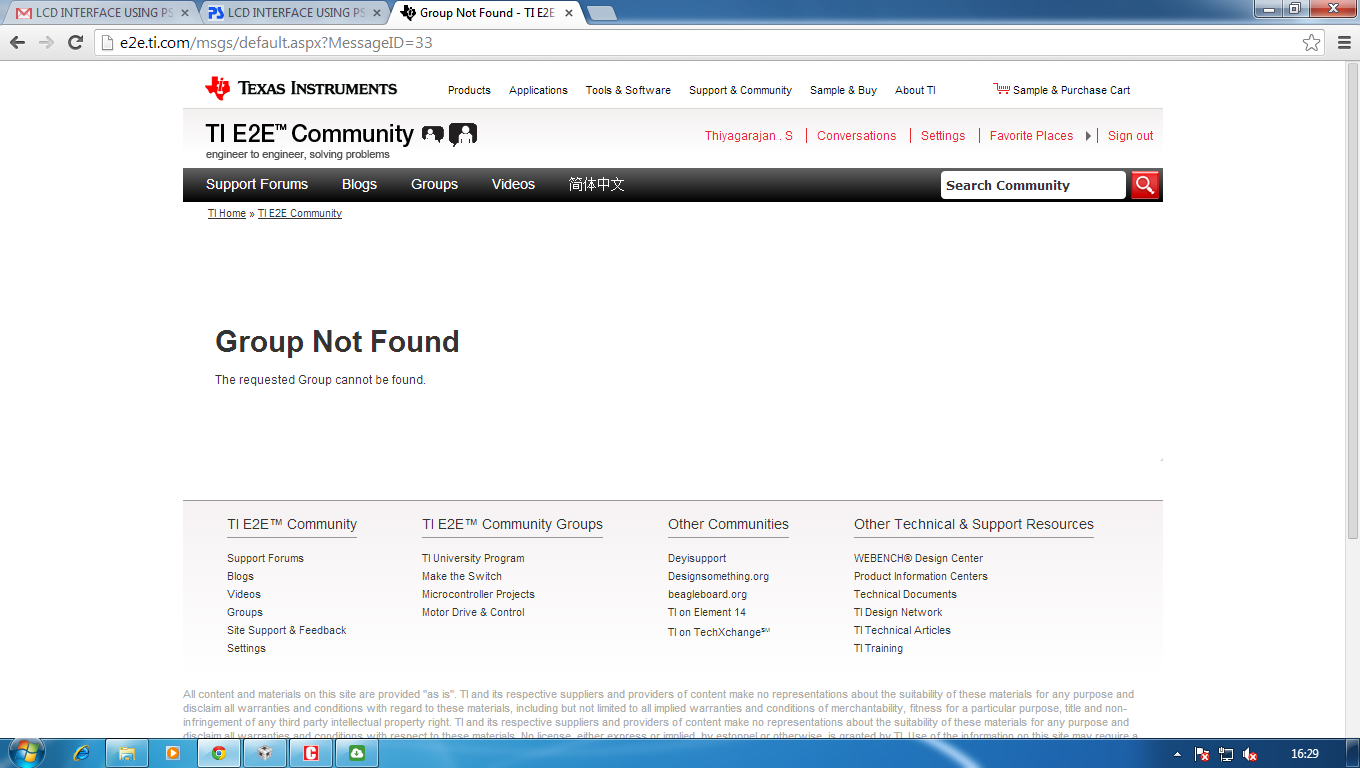Open the Support & Community menu
This screenshot has width=1360, height=768.
[740, 90]
